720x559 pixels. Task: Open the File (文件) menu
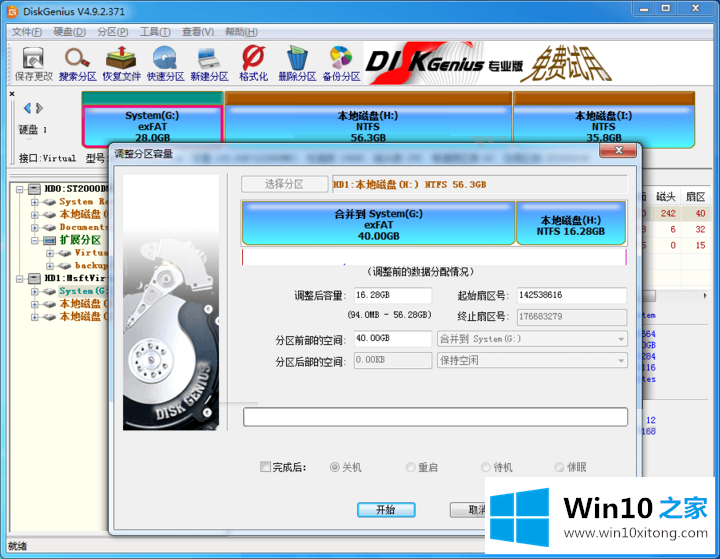[27, 32]
